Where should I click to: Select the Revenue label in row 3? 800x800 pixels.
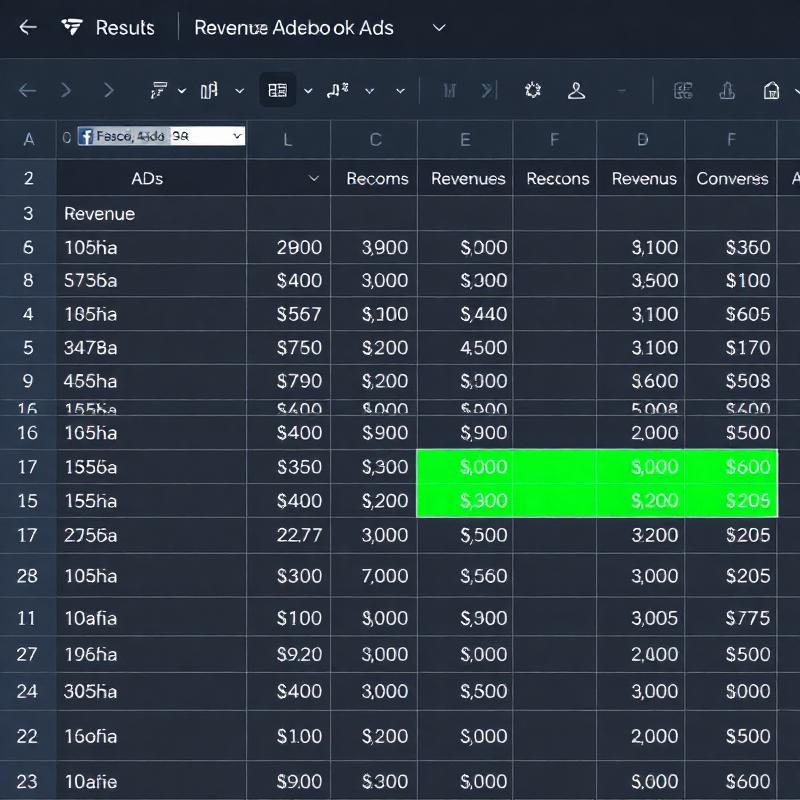99,213
